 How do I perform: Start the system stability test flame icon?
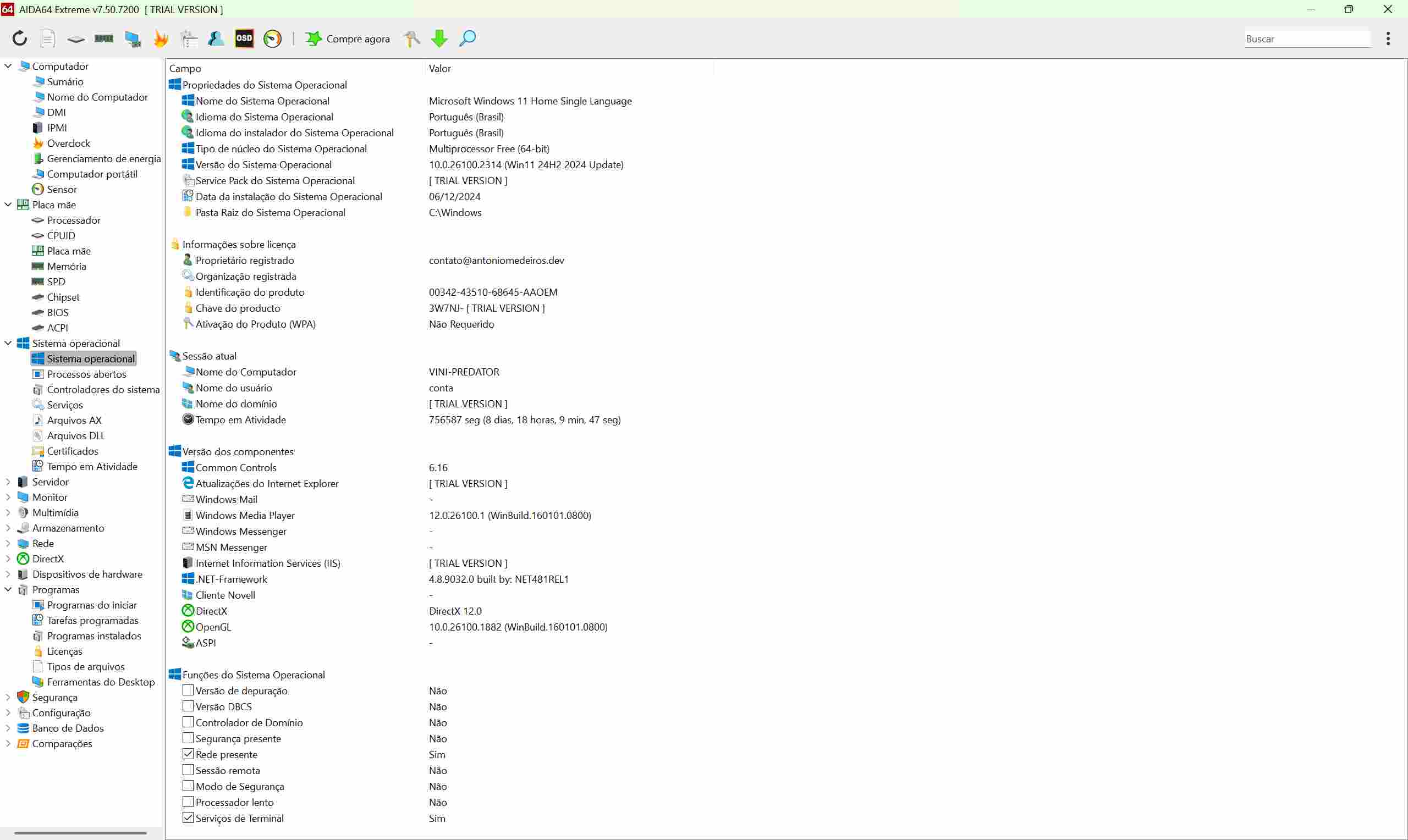click(x=161, y=38)
